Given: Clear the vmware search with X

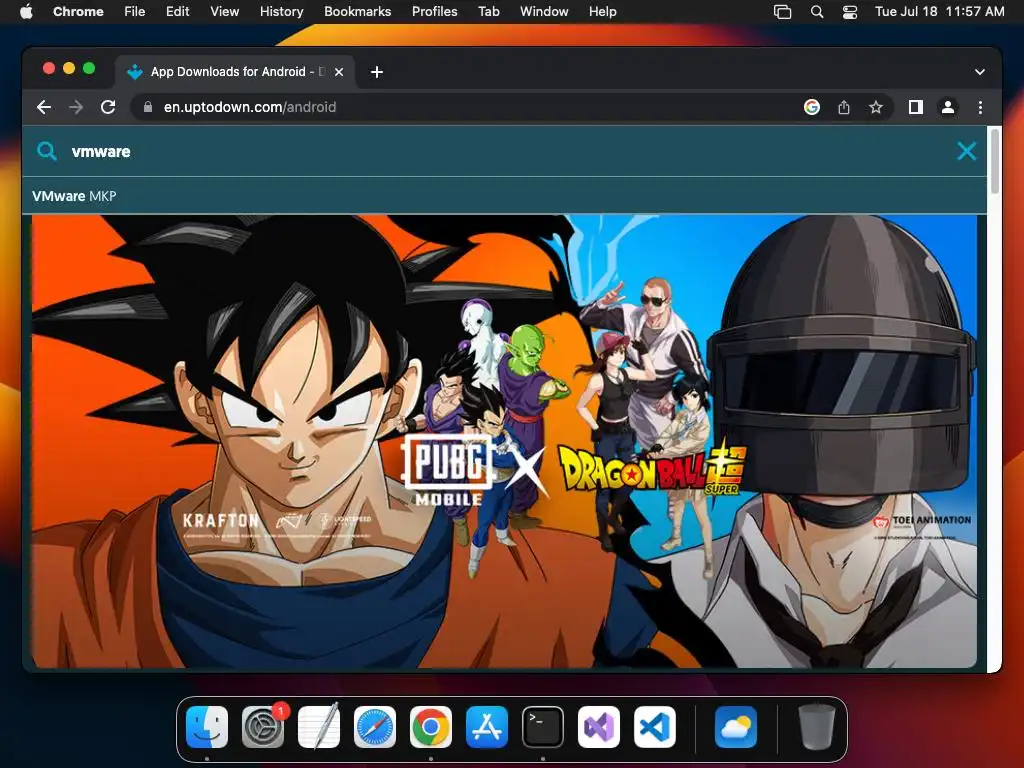Looking at the screenshot, I should click(967, 152).
